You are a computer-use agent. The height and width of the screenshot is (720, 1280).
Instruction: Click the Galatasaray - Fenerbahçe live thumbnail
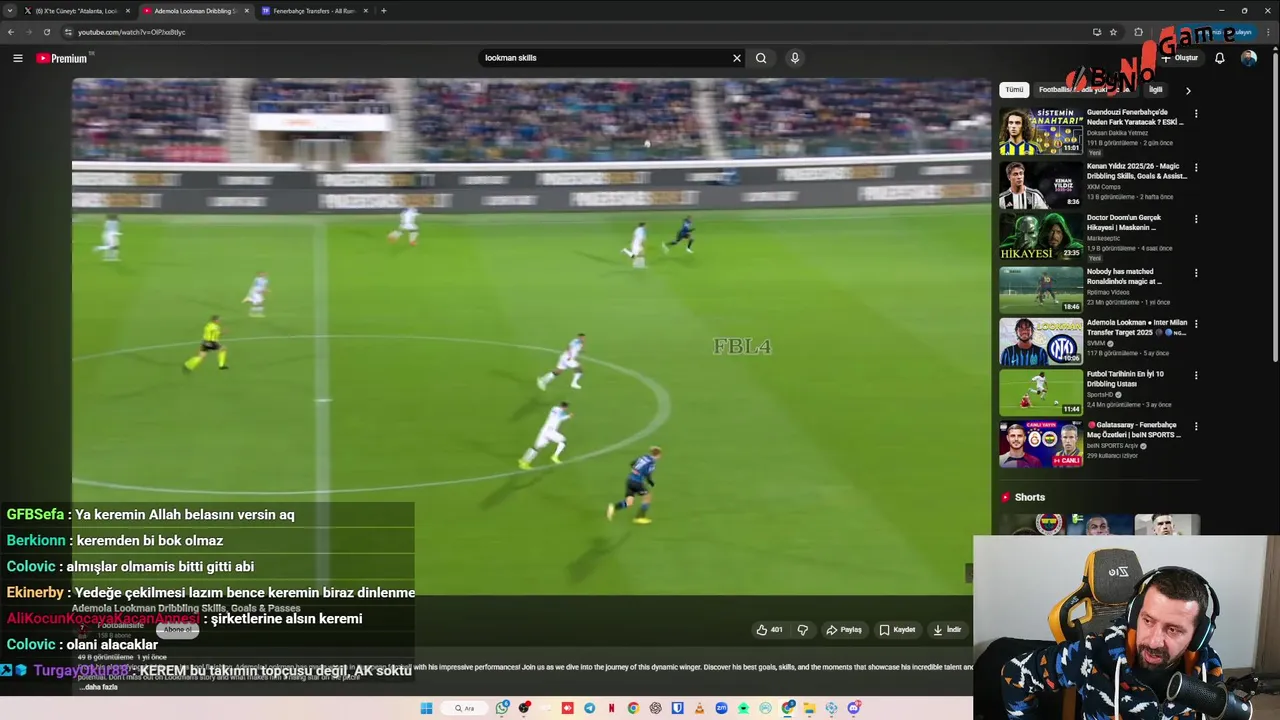1041,444
